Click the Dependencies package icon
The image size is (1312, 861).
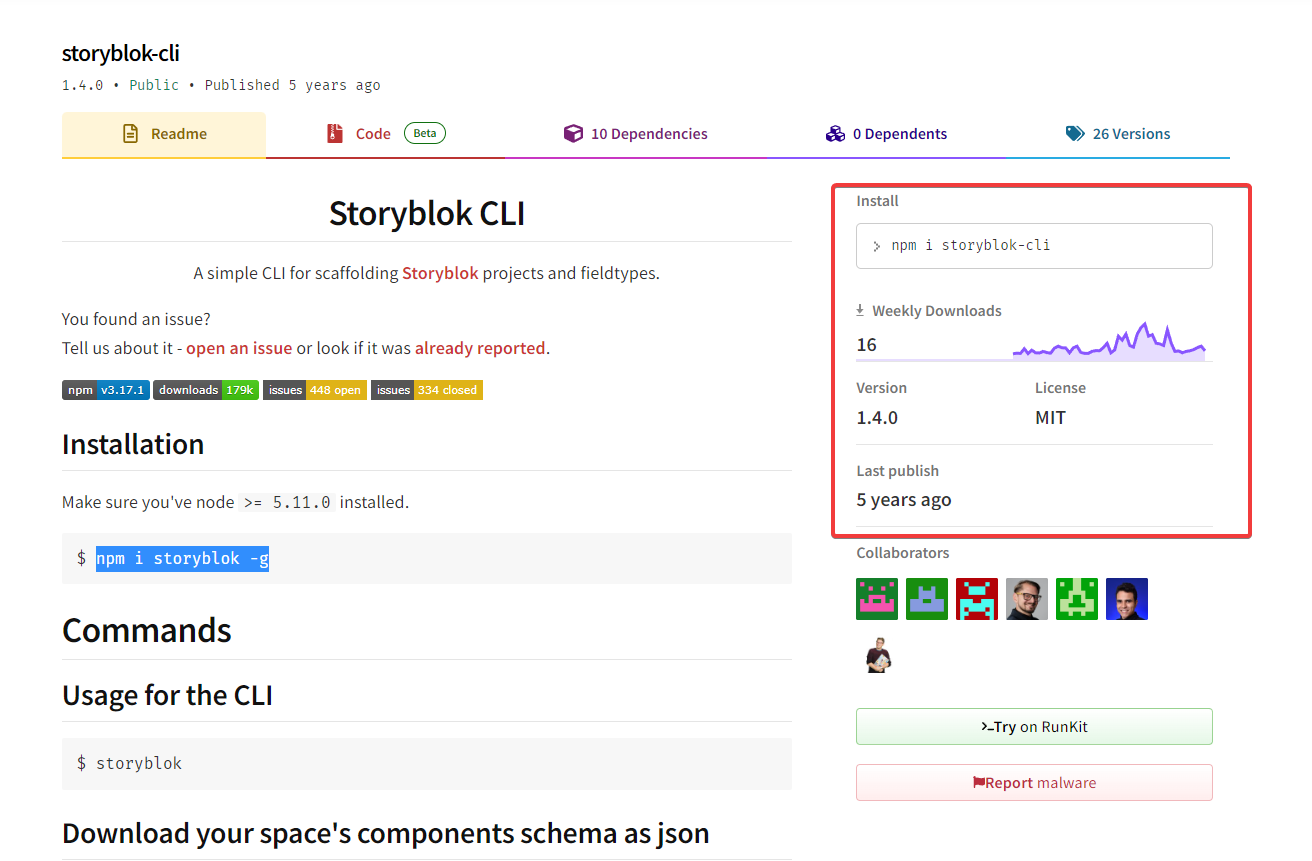click(573, 132)
